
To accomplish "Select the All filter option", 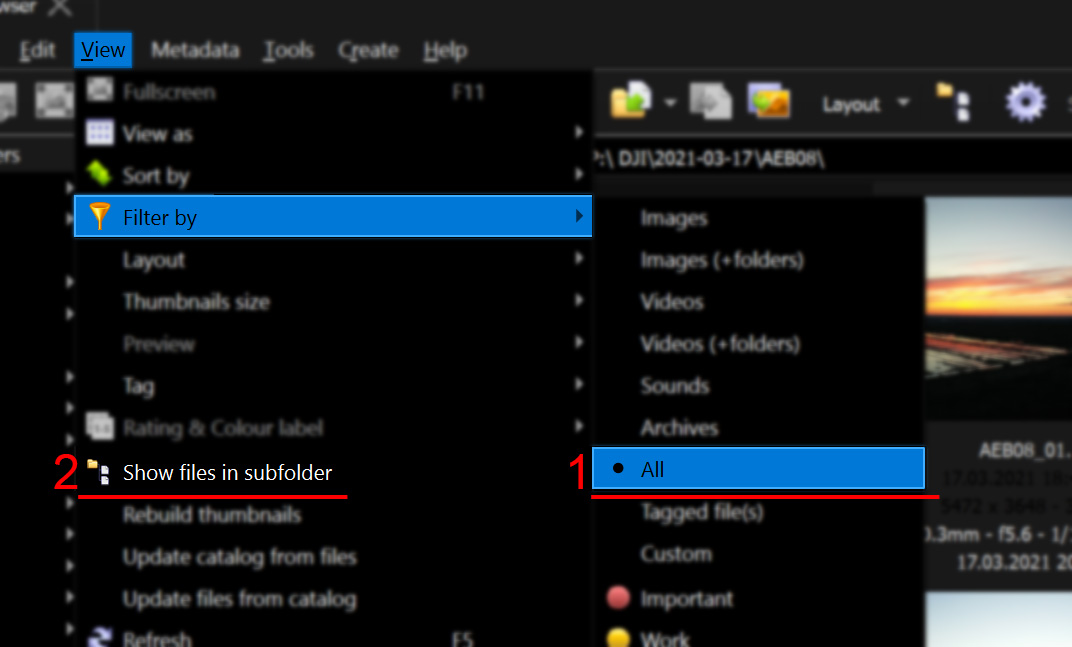I will coord(758,468).
